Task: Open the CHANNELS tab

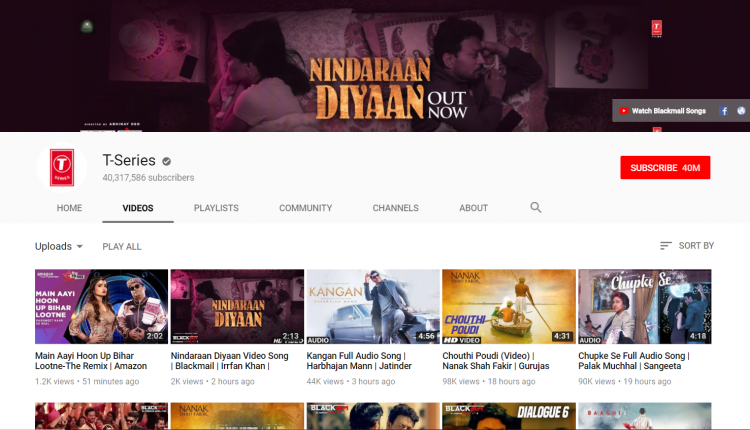Action: tap(396, 208)
